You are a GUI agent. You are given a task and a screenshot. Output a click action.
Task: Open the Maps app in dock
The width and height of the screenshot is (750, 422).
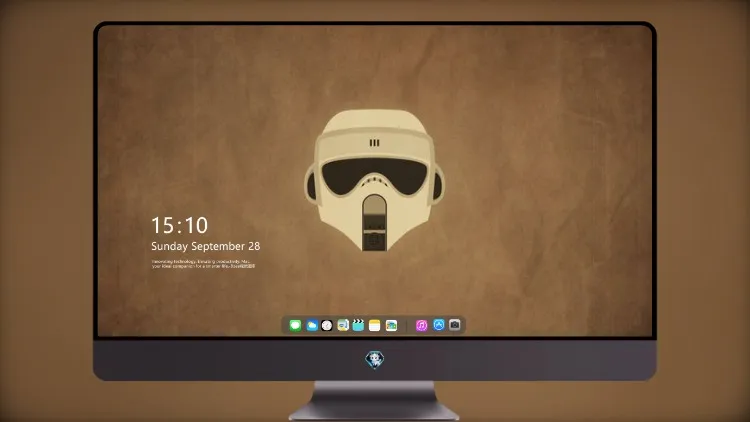[343, 325]
